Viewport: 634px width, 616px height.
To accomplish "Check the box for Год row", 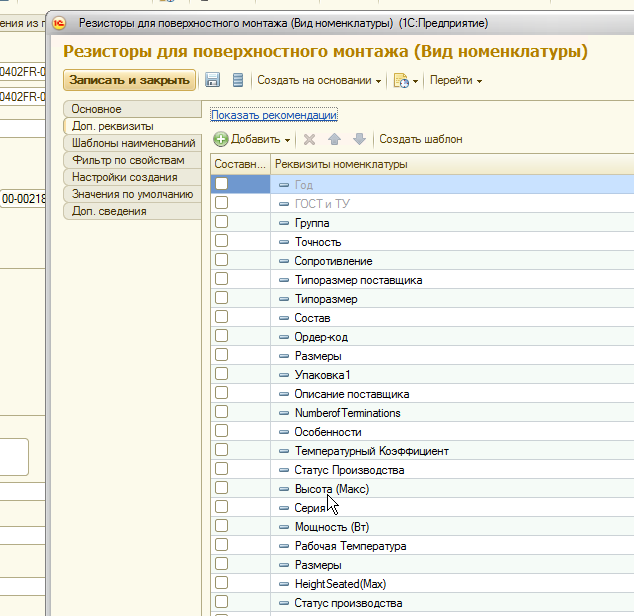I will pyautogui.click(x=222, y=184).
